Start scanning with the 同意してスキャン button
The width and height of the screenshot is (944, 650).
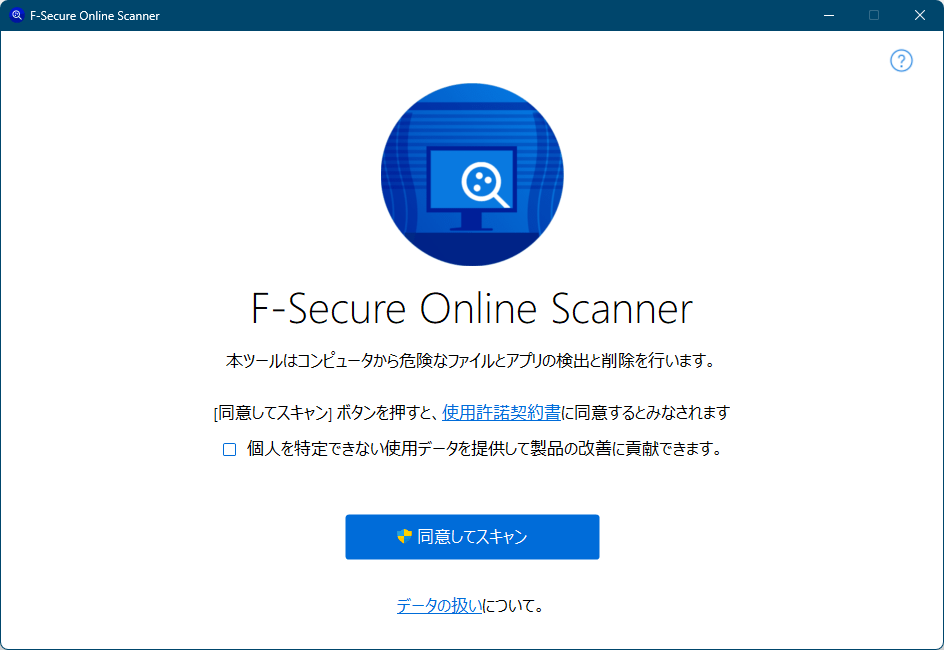pyautogui.click(x=472, y=537)
